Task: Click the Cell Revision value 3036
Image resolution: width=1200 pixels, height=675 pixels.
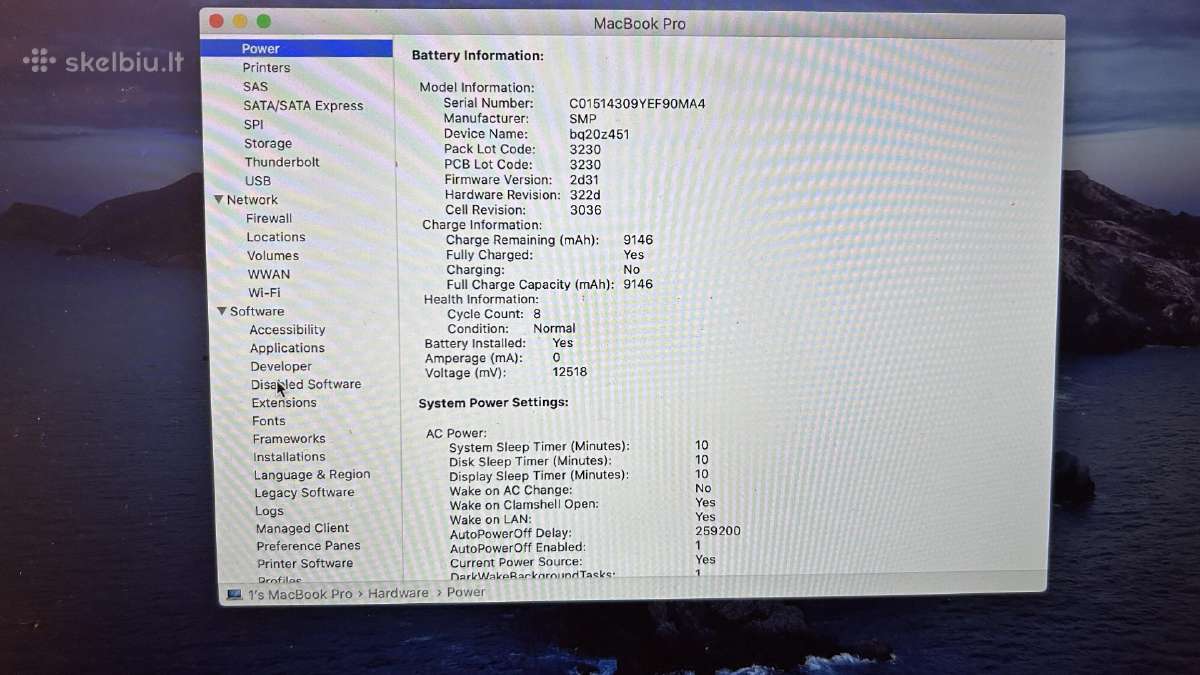Action: click(x=586, y=210)
